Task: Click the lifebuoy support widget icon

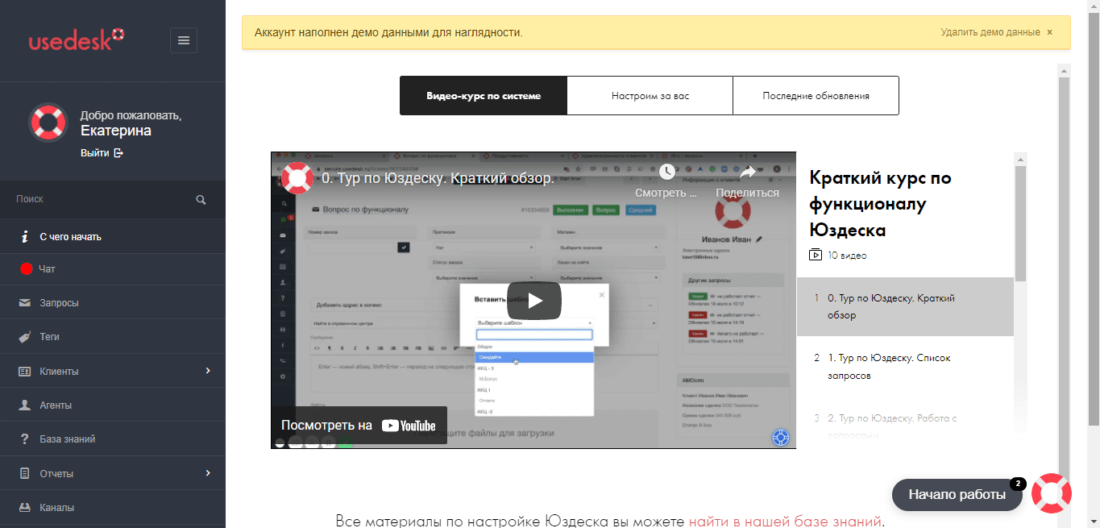Action: point(1052,494)
